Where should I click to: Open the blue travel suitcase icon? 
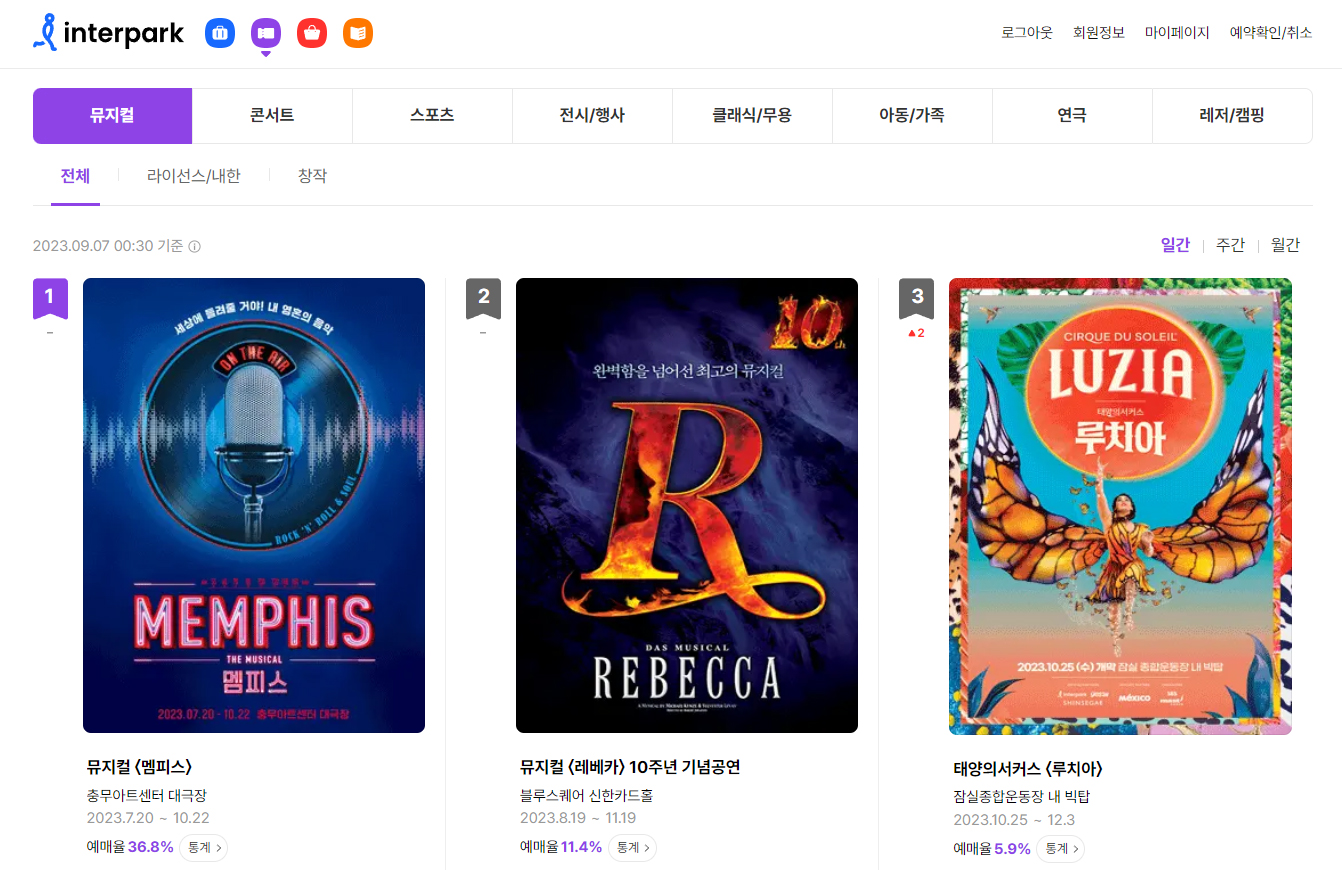[x=220, y=33]
